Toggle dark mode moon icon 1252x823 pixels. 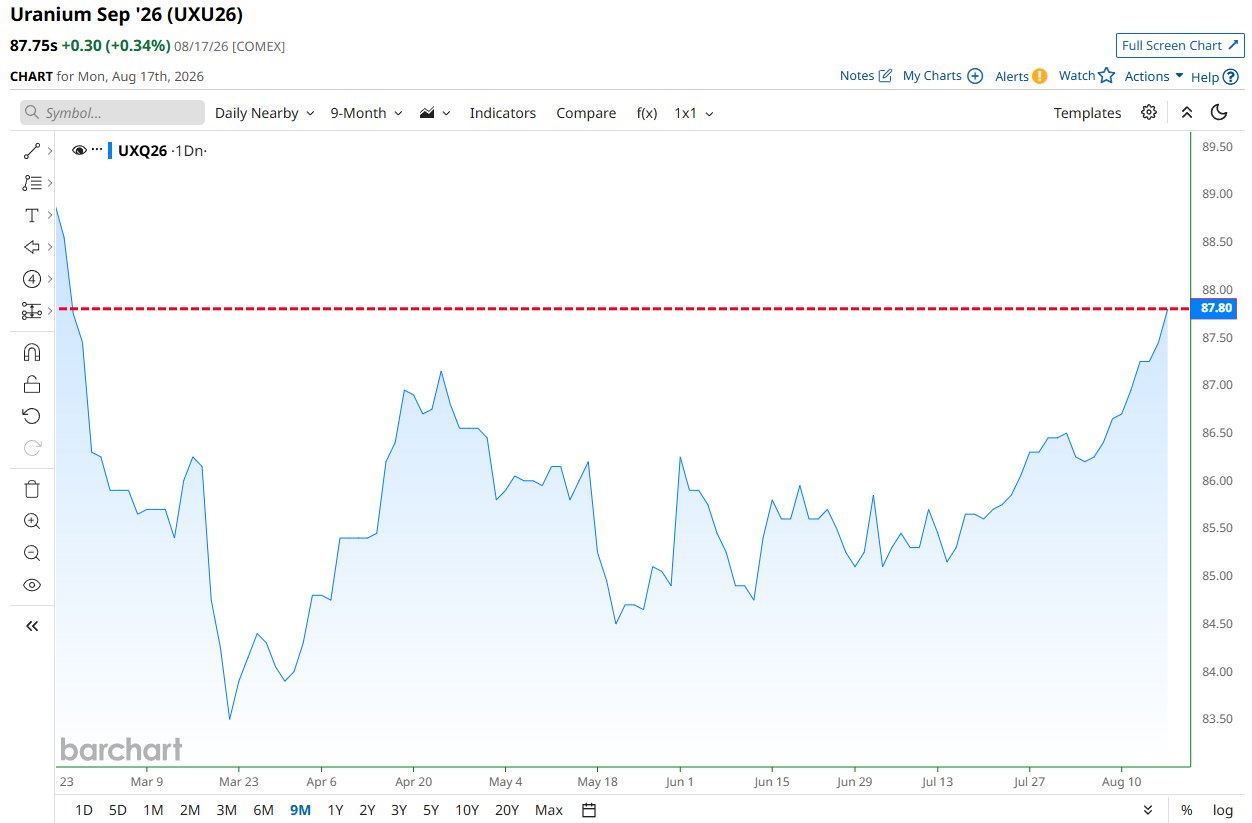point(1219,112)
